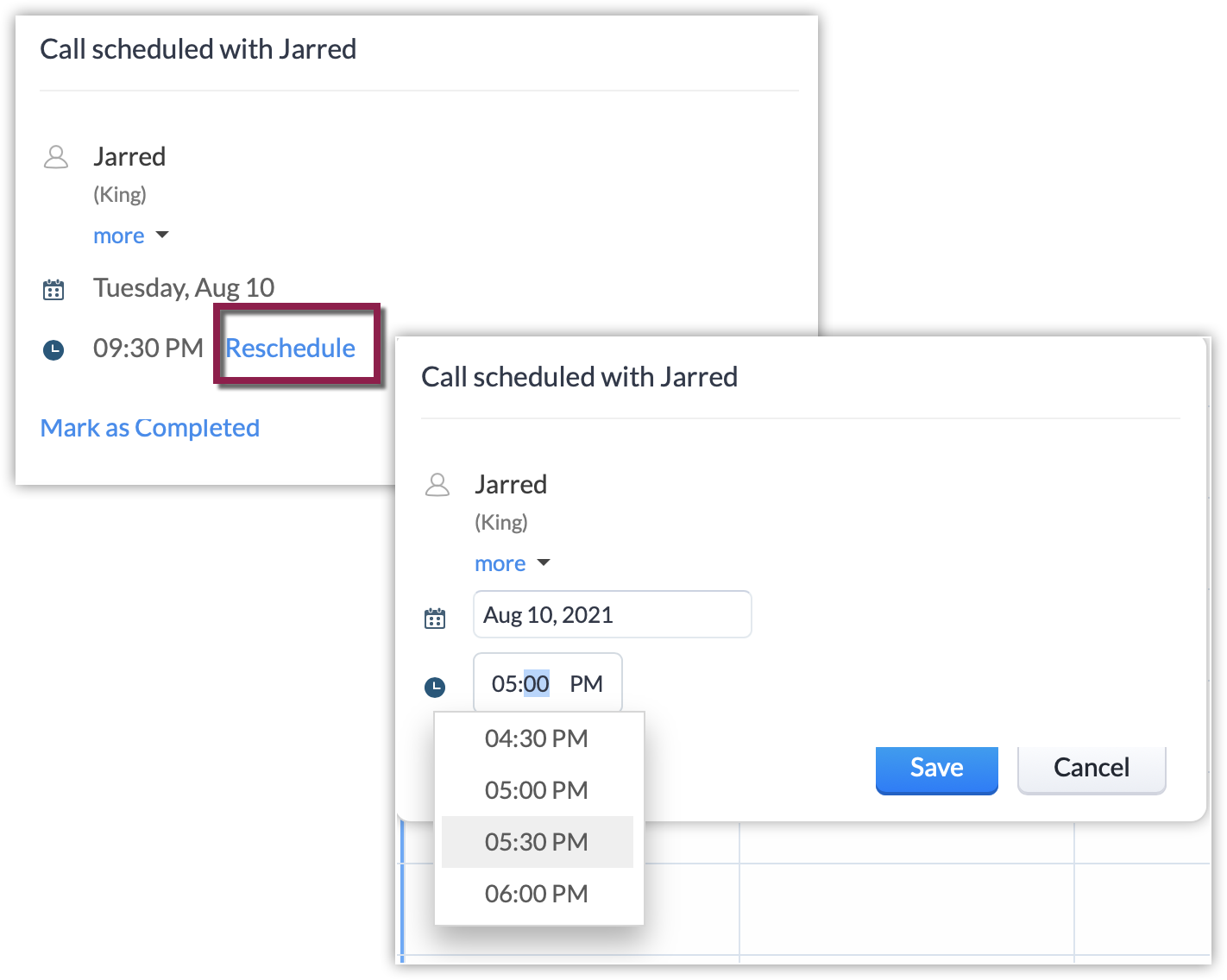Image resolution: width=1227 pixels, height=980 pixels.
Task: Expand the more arrow under Jarred (King) in the back card
Action: pyautogui.click(x=162, y=236)
